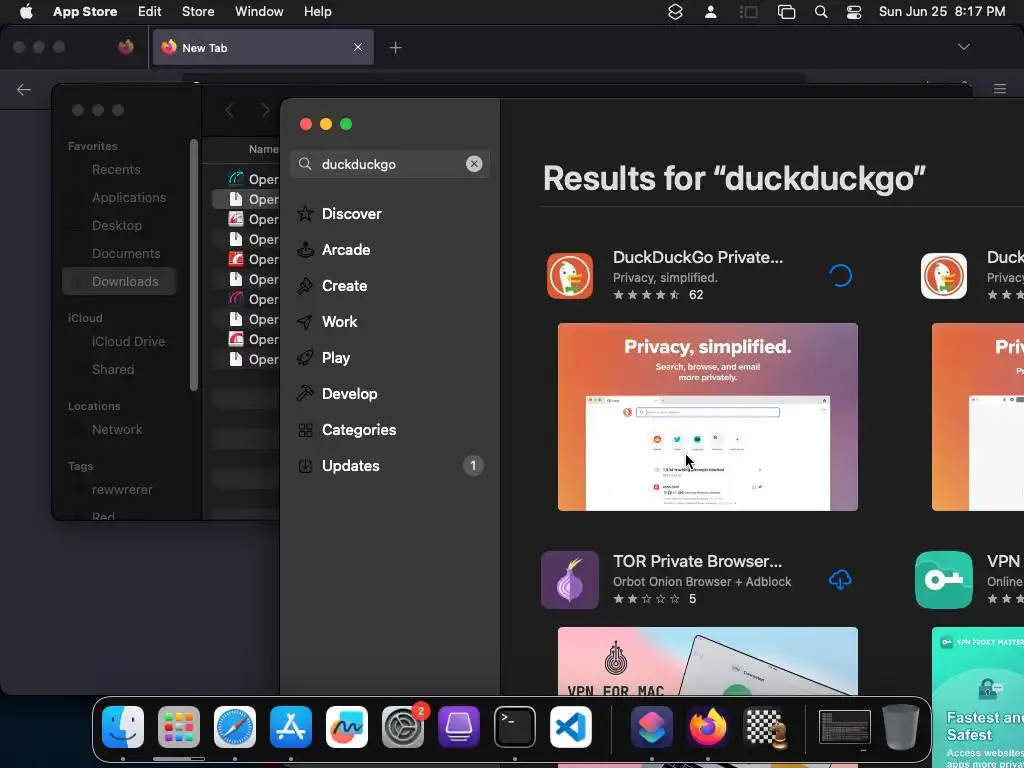
Task: Launch Safari from the Dock
Action: pos(235,727)
